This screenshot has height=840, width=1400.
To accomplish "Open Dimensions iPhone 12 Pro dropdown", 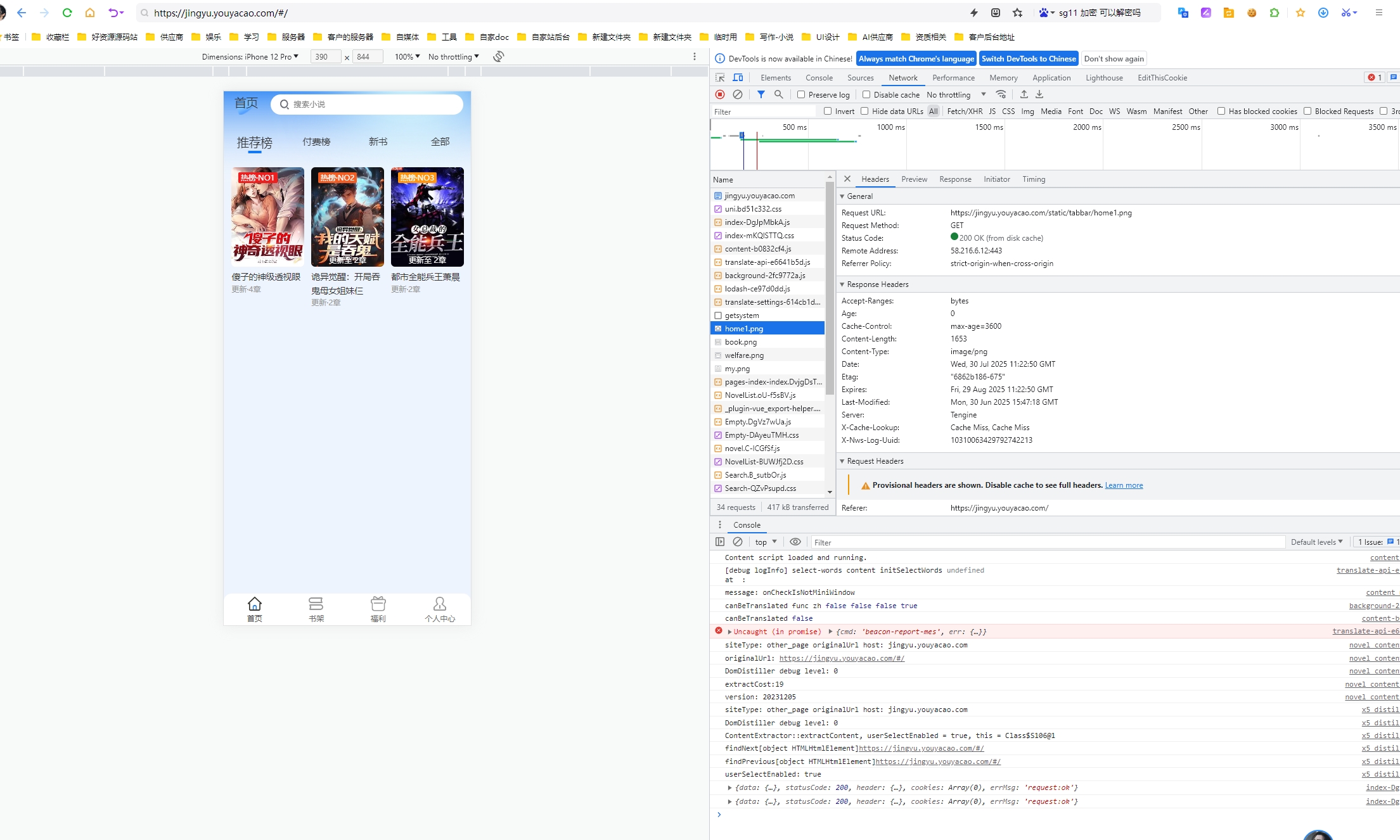I will [250, 56].
